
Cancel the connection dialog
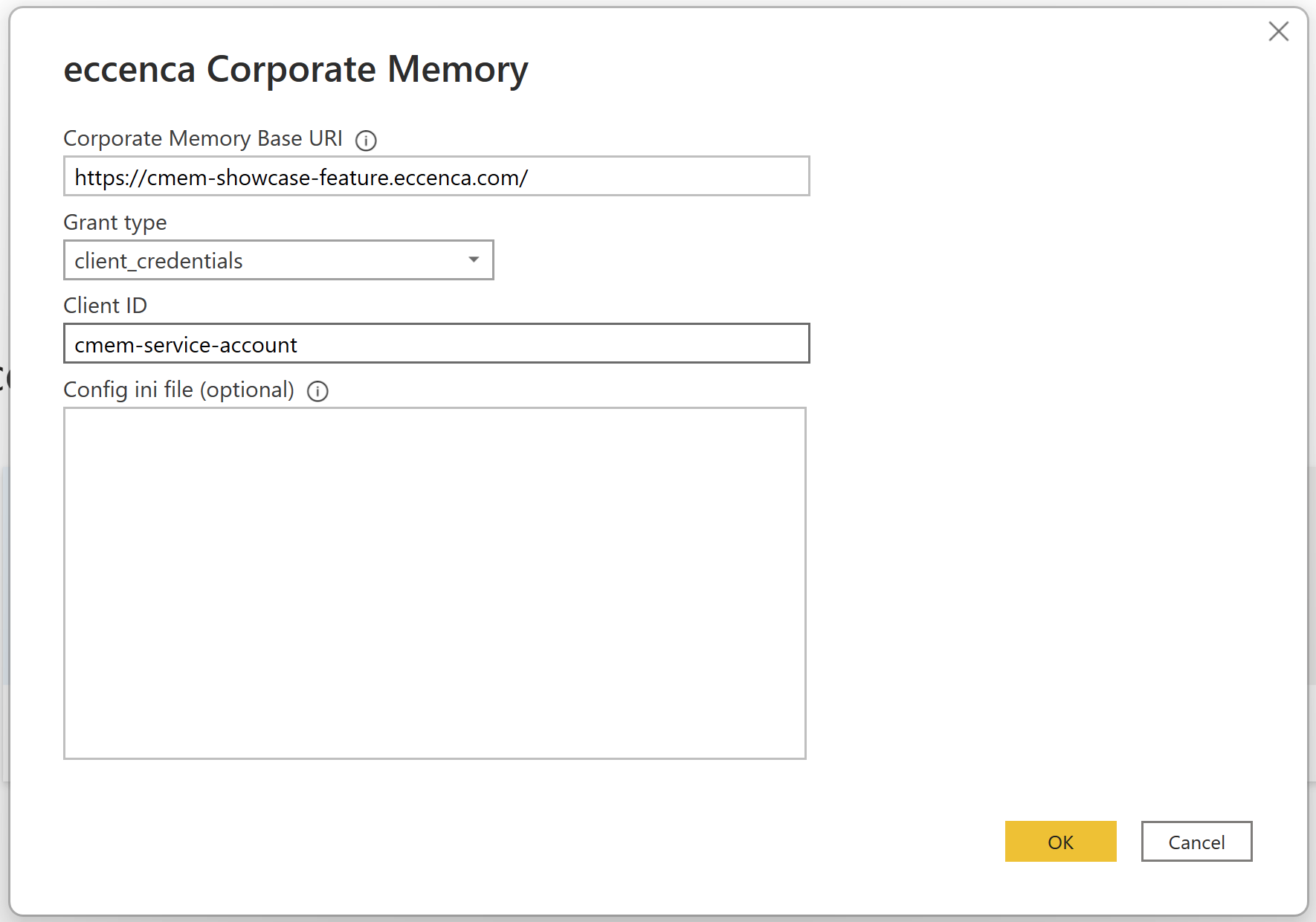click(1196, 842)
